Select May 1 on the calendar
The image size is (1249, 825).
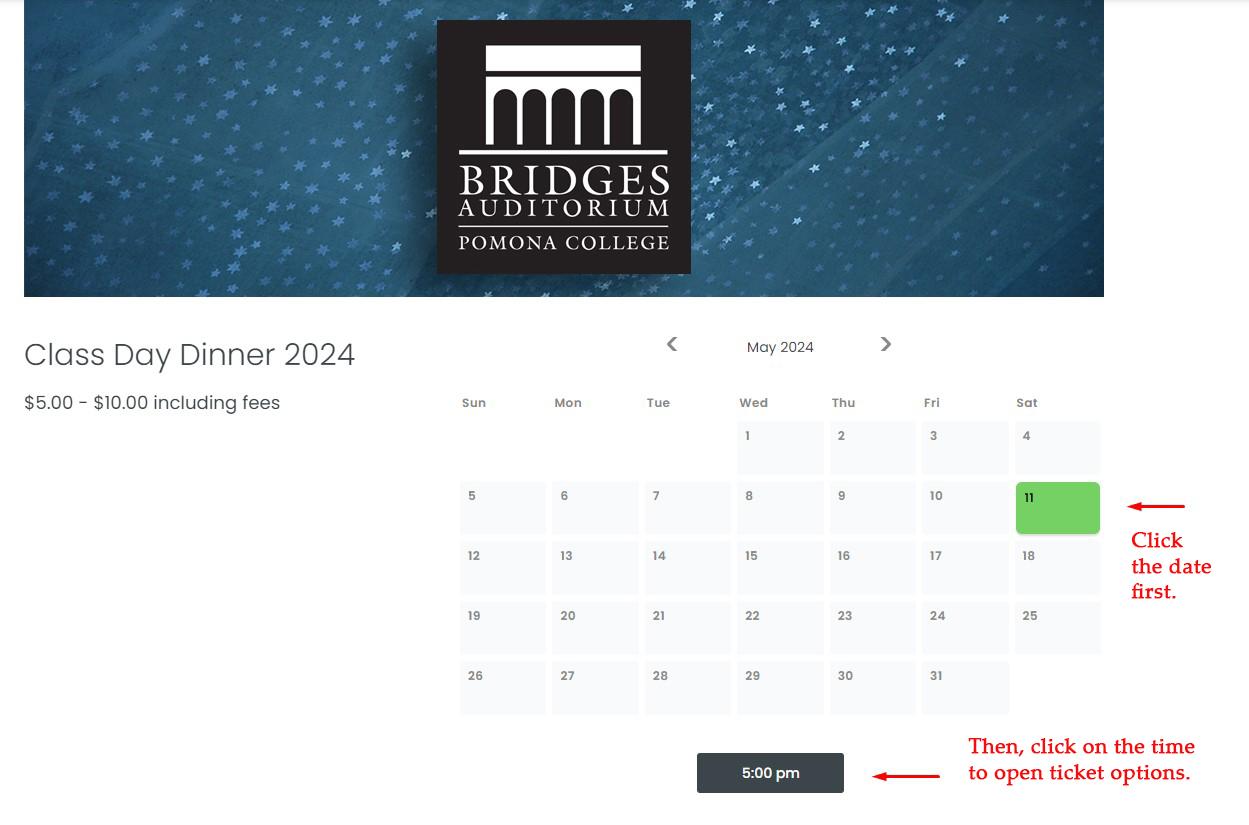[780, 448]
